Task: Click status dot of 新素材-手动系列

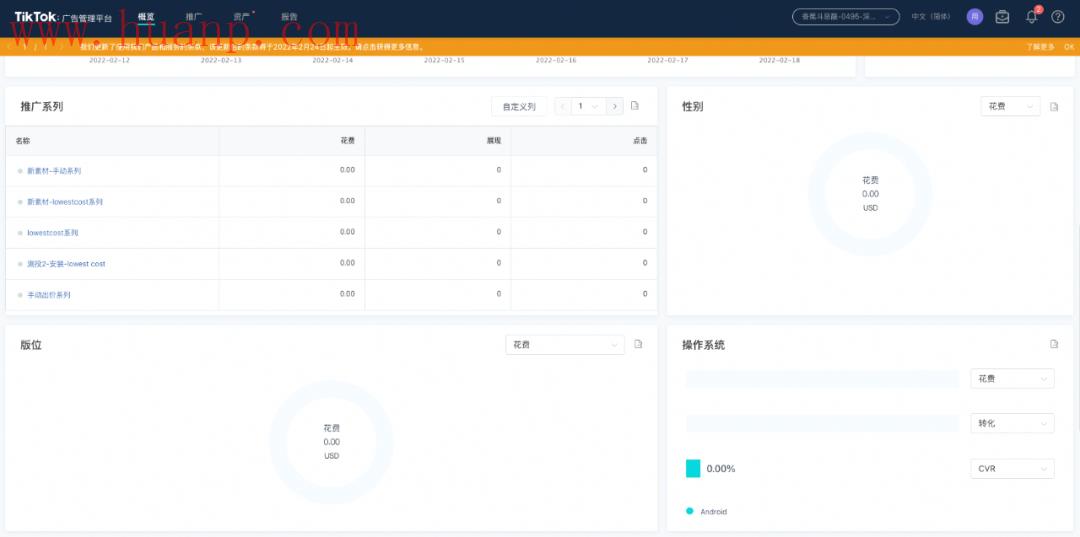Action: tap(20, 171)
